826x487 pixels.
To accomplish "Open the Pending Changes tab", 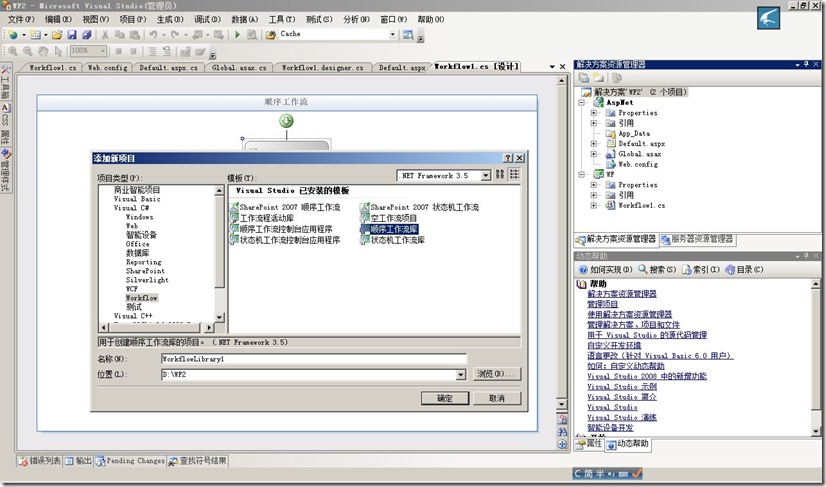I will coord(131,461).
